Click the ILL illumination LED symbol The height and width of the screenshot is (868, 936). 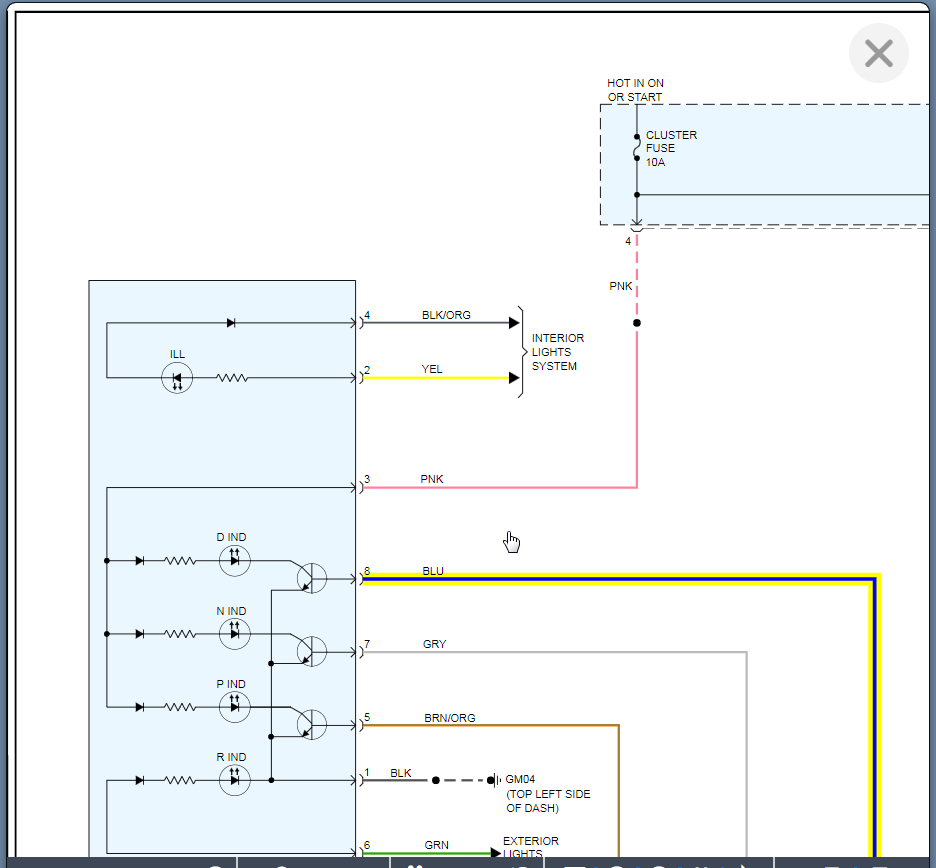coord(177,378)
